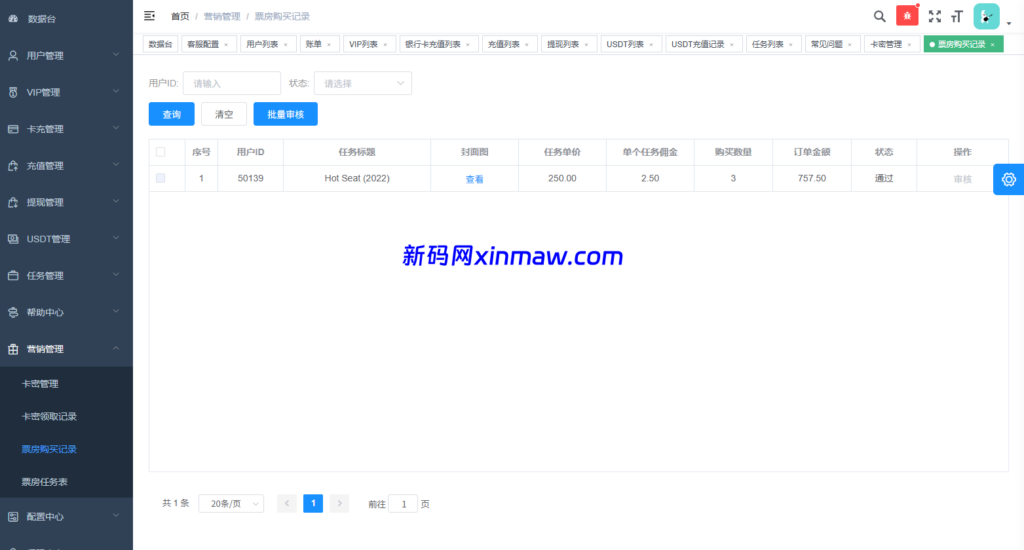
Task: Expand the 配置中心 sidebar menu
Action: 116,515
